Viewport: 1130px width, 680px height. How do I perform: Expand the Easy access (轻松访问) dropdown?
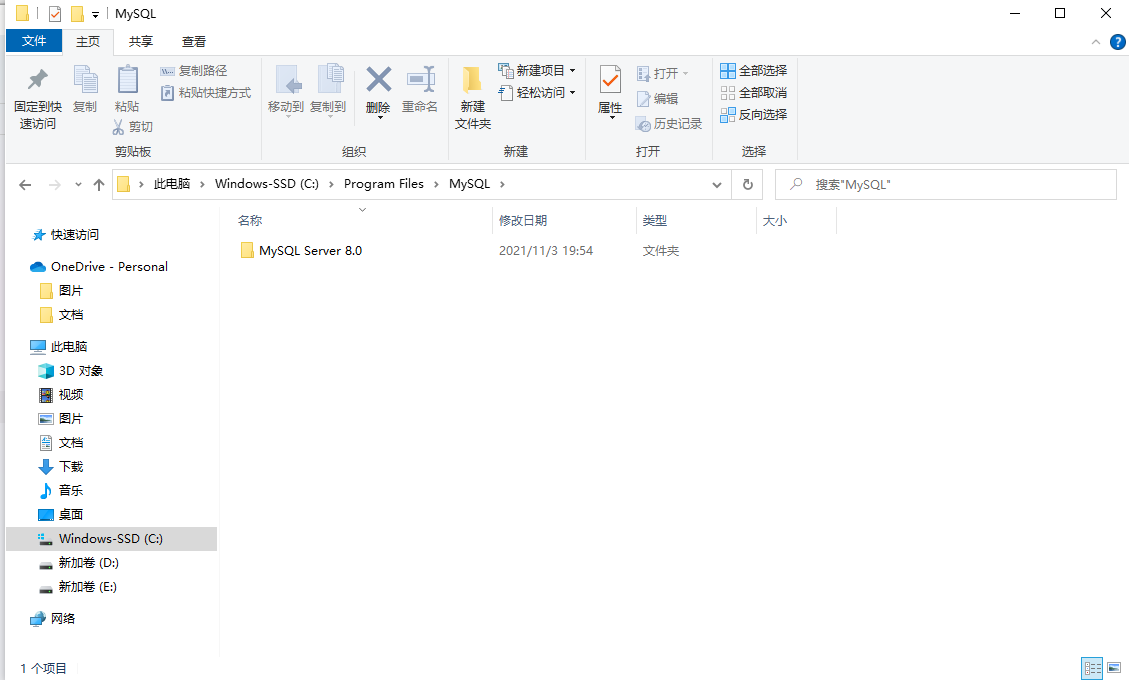point(573,92)
